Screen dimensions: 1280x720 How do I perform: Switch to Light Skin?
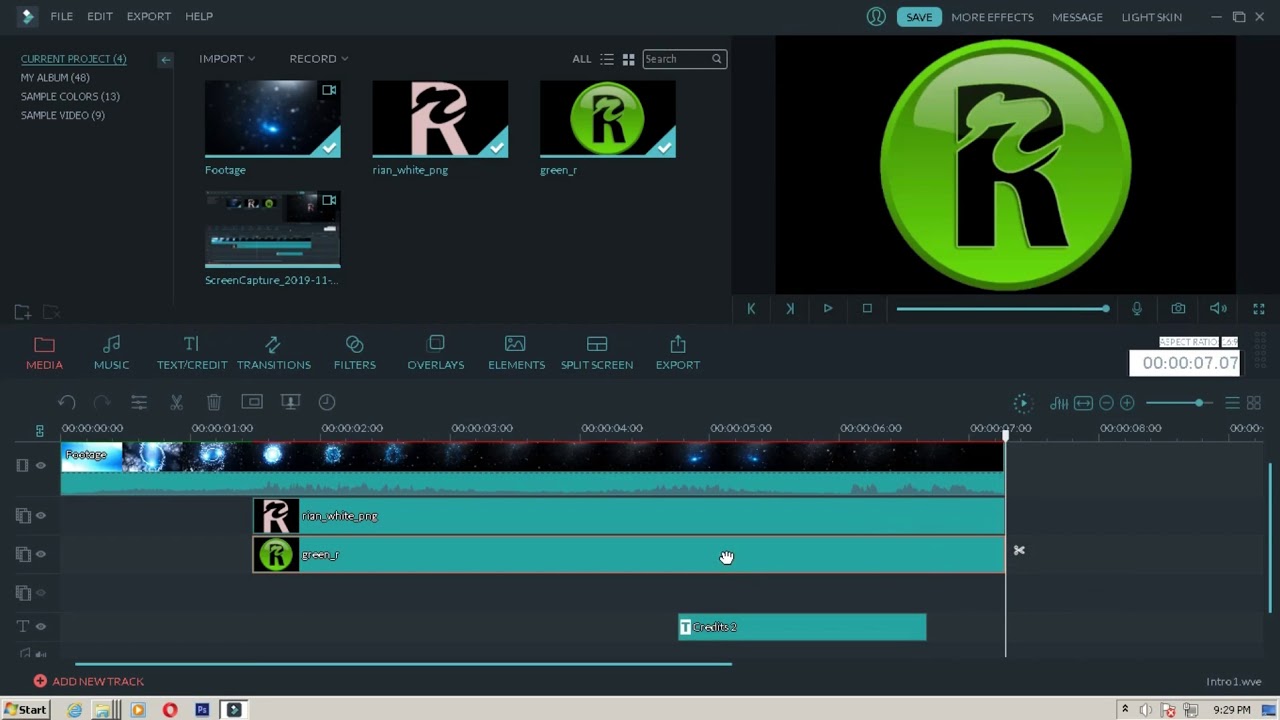pyautogui.click(x=1151, y=17)
